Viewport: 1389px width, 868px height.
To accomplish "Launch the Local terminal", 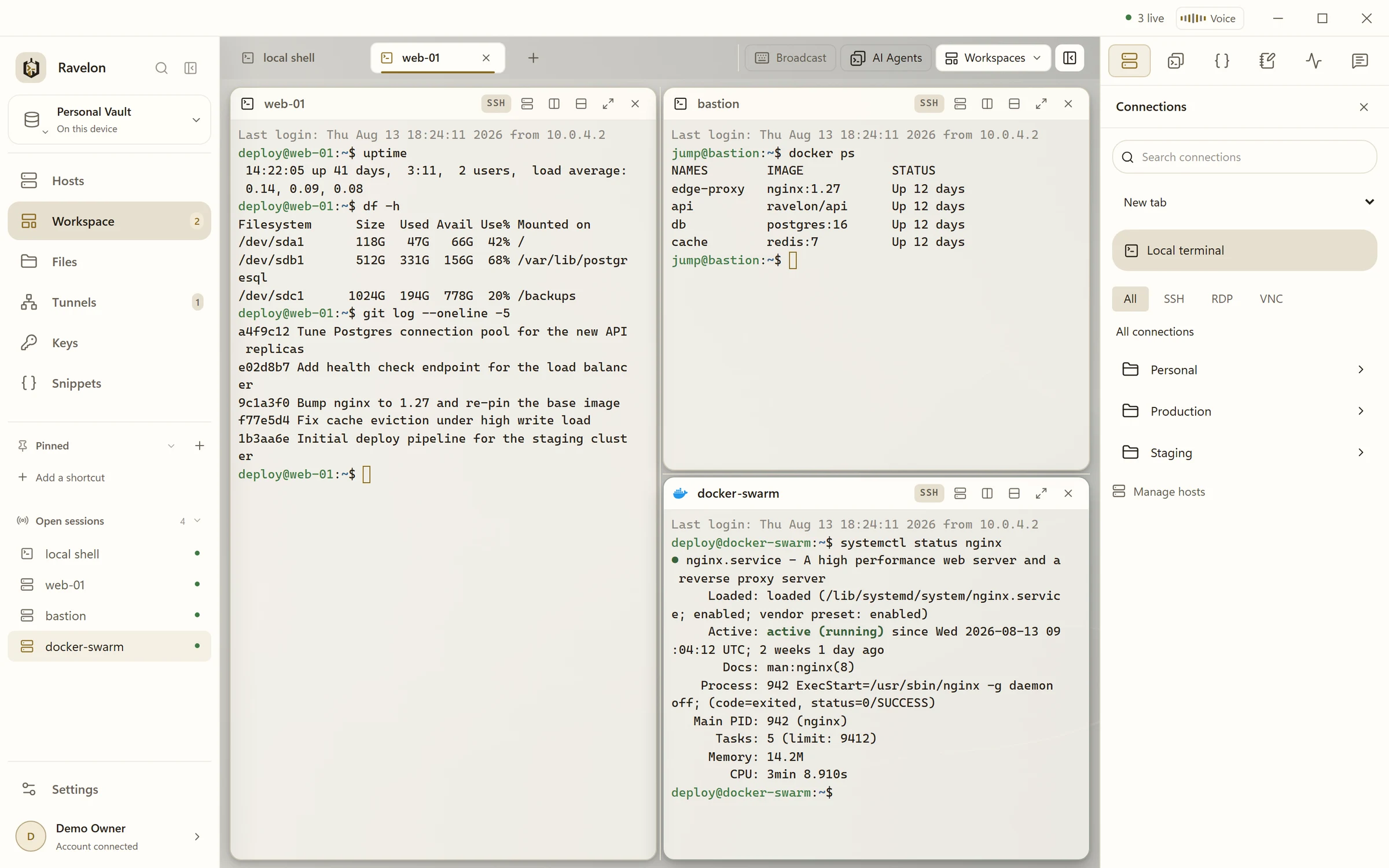I will [x=1244, y=251].
